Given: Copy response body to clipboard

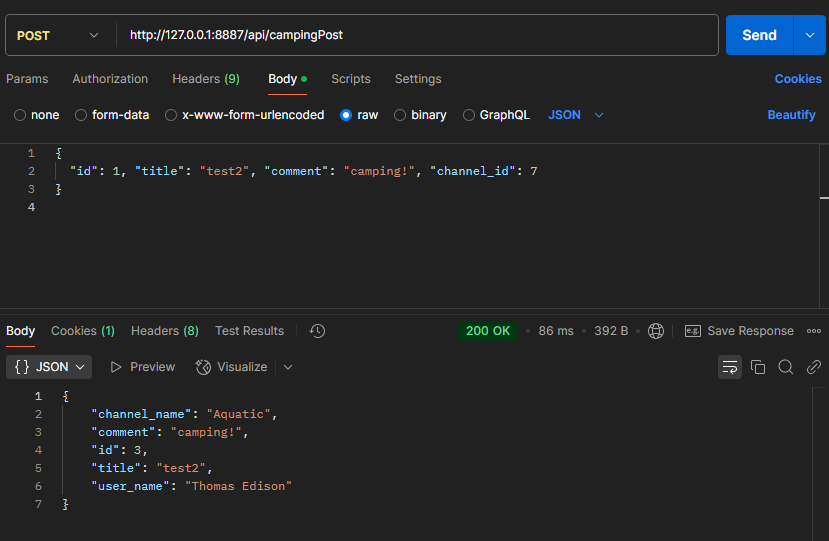Looking at the screenshot, I should [x=758, y=367].
